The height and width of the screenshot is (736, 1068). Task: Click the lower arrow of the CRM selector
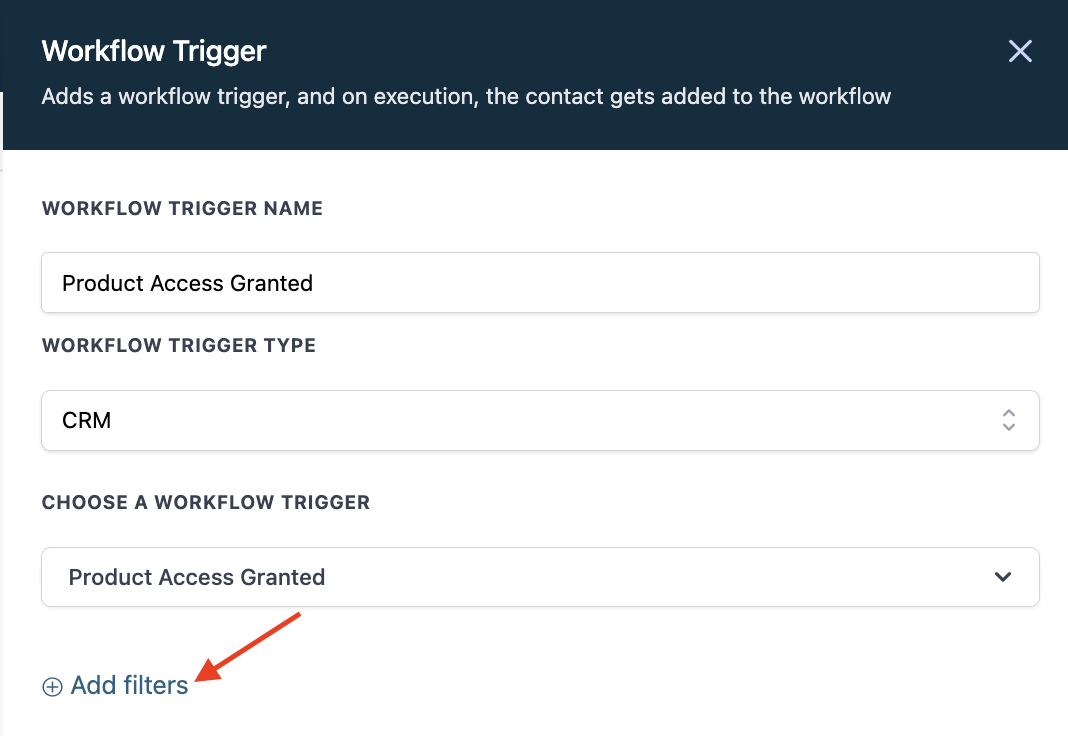pyautogui.click(x=1008, y=427)
